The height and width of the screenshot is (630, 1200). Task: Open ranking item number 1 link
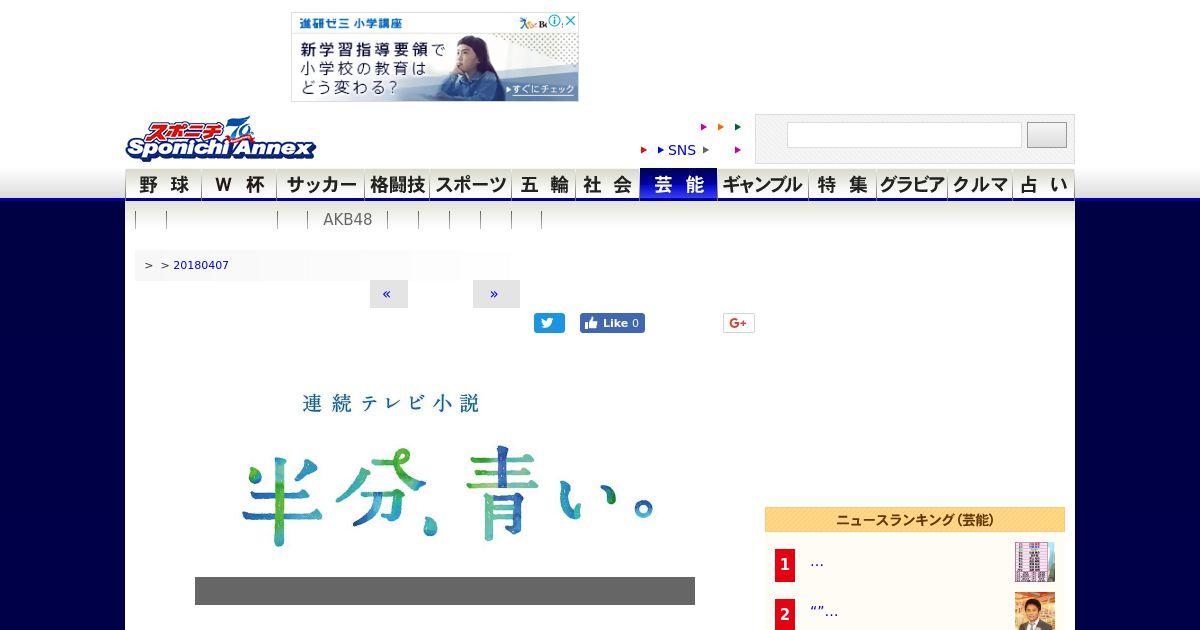[817, 563]
